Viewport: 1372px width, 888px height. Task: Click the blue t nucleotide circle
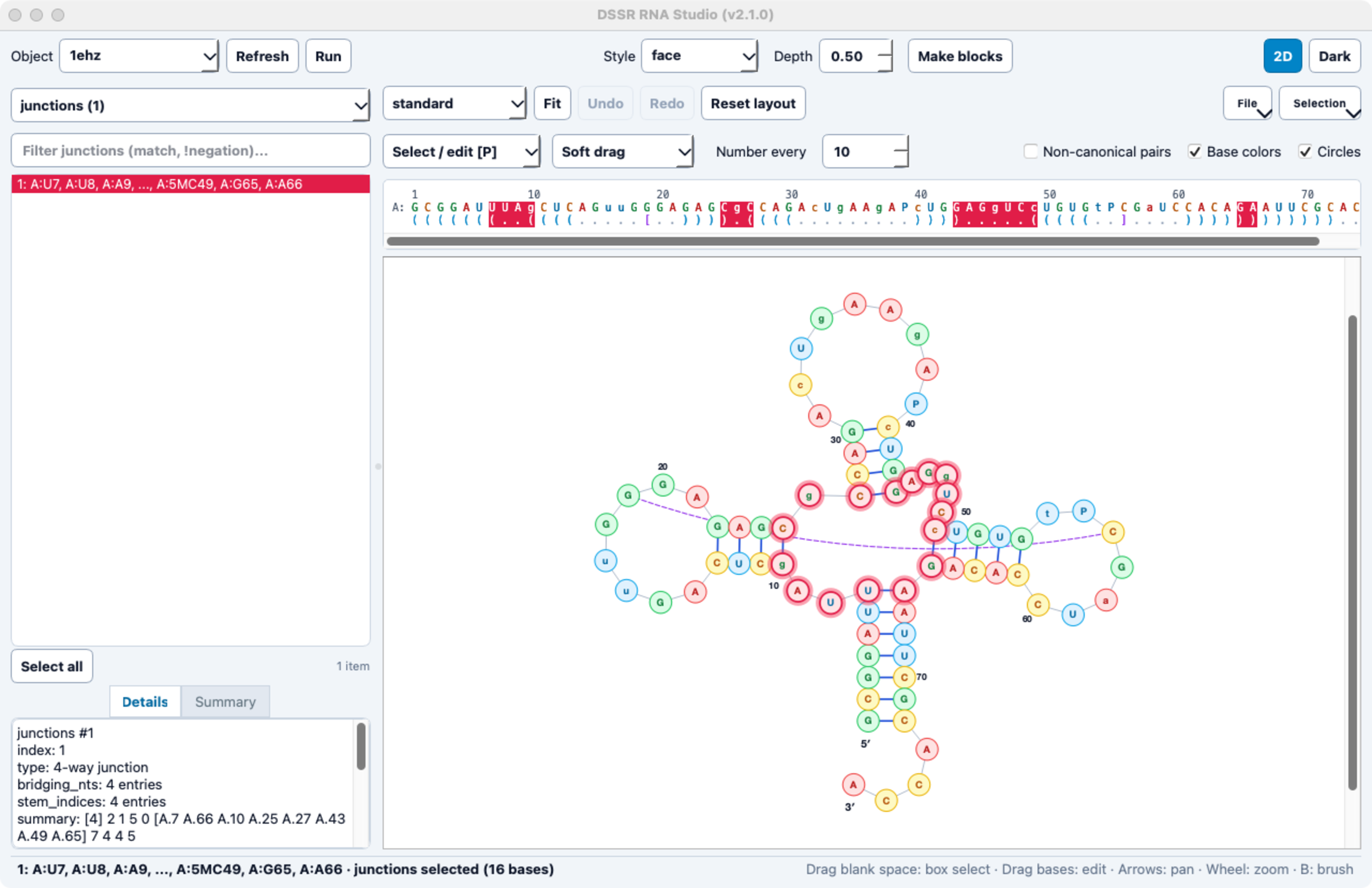point(1047,513)
